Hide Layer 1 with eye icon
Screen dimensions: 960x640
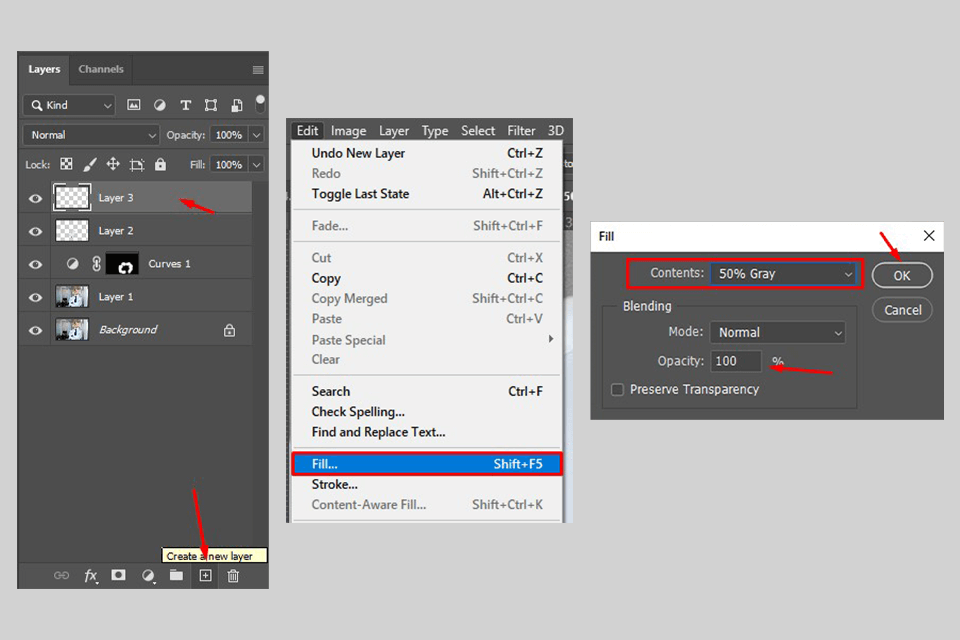36,297
